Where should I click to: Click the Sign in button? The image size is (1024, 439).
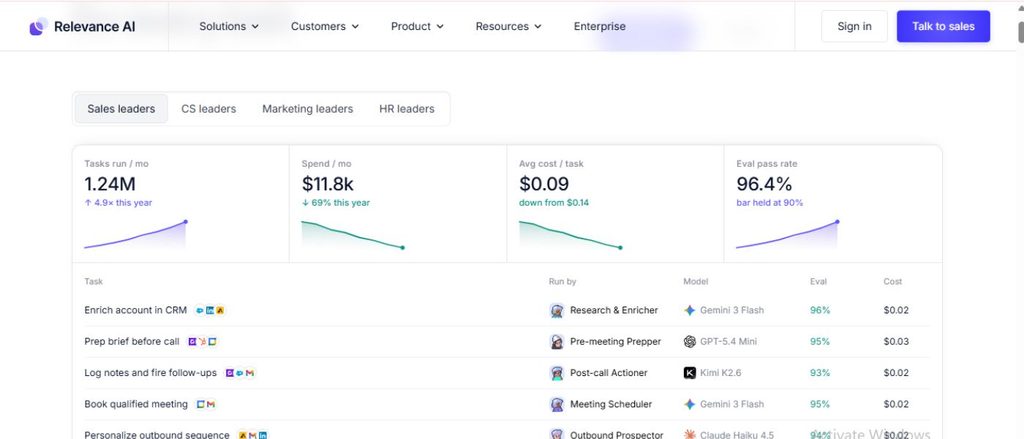pos(854,26)
